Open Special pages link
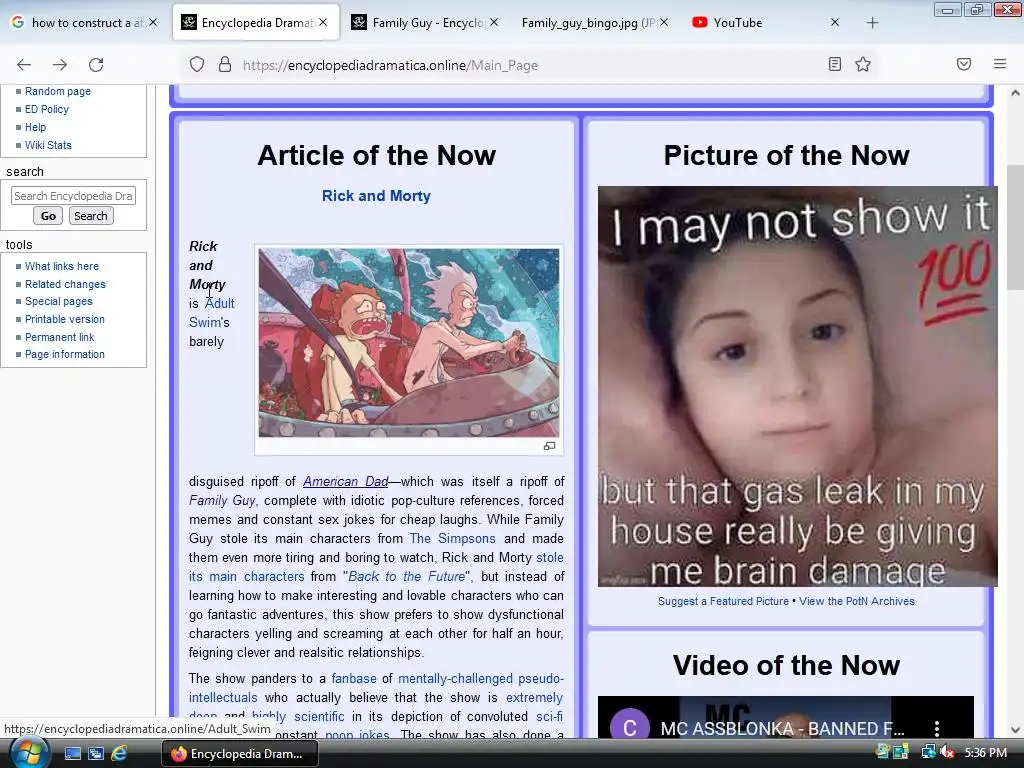1024x768 pixels. [x=59, y=301]
